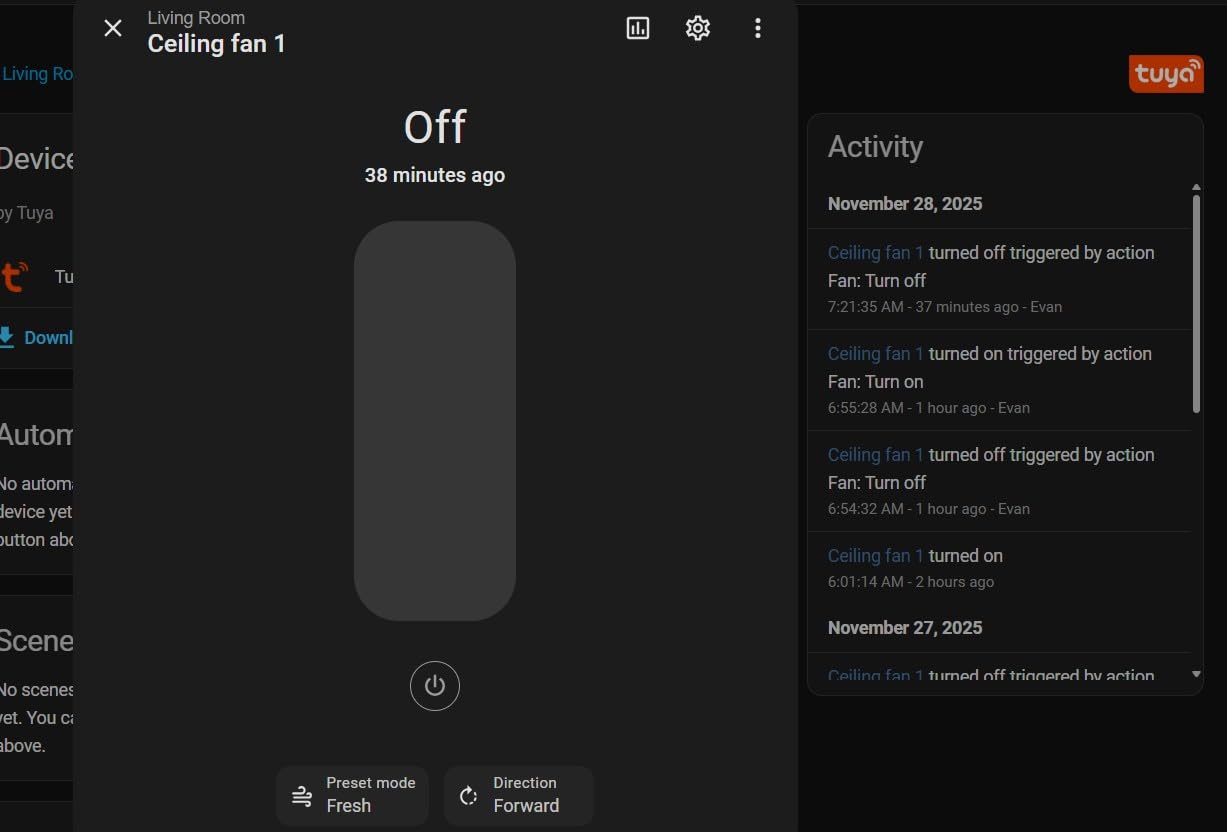Click the Activity scrollbar up arrow
This screenshot has width=1227, height=832.
point(1196,187)
